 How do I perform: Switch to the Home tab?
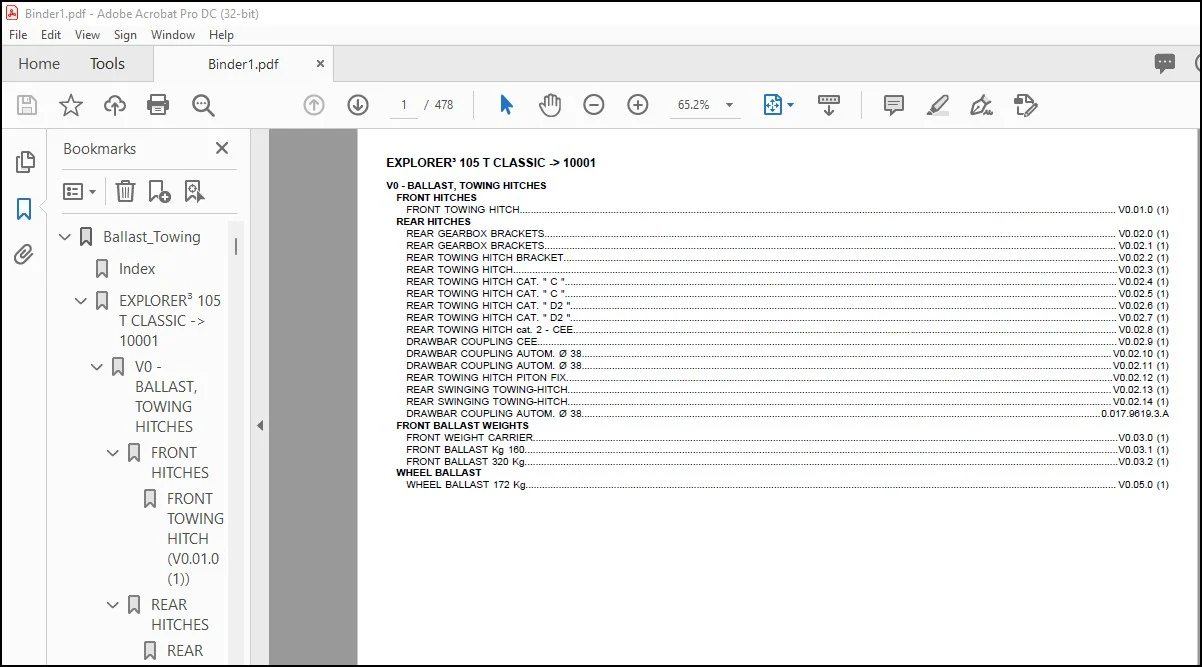39,64
